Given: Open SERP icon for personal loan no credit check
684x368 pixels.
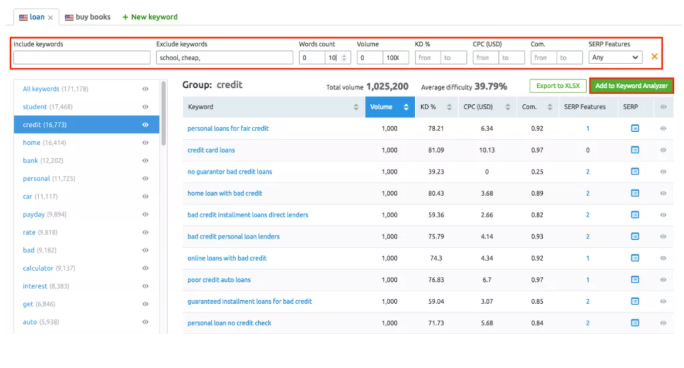Looking at the screenshot, I should [x=635, y=323].
